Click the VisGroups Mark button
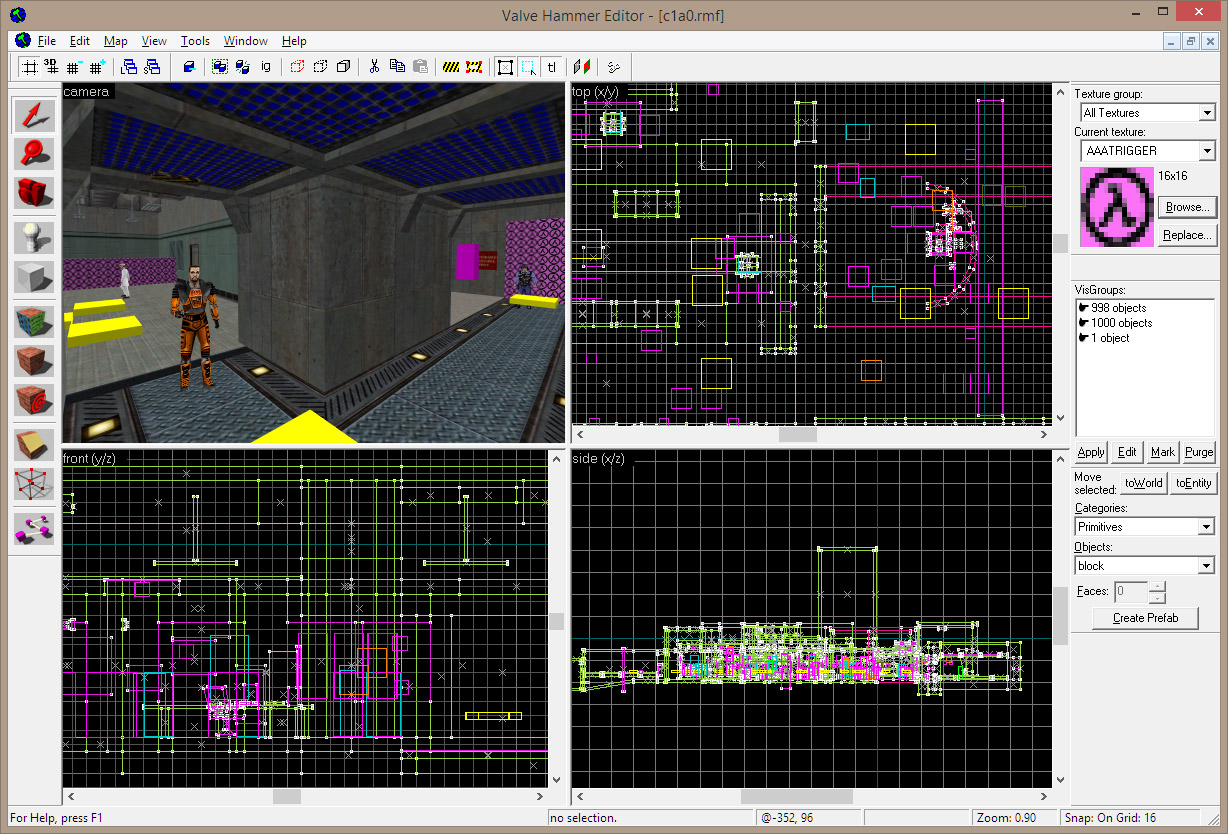1228x834 pixels. click(x=1163, y=452)
